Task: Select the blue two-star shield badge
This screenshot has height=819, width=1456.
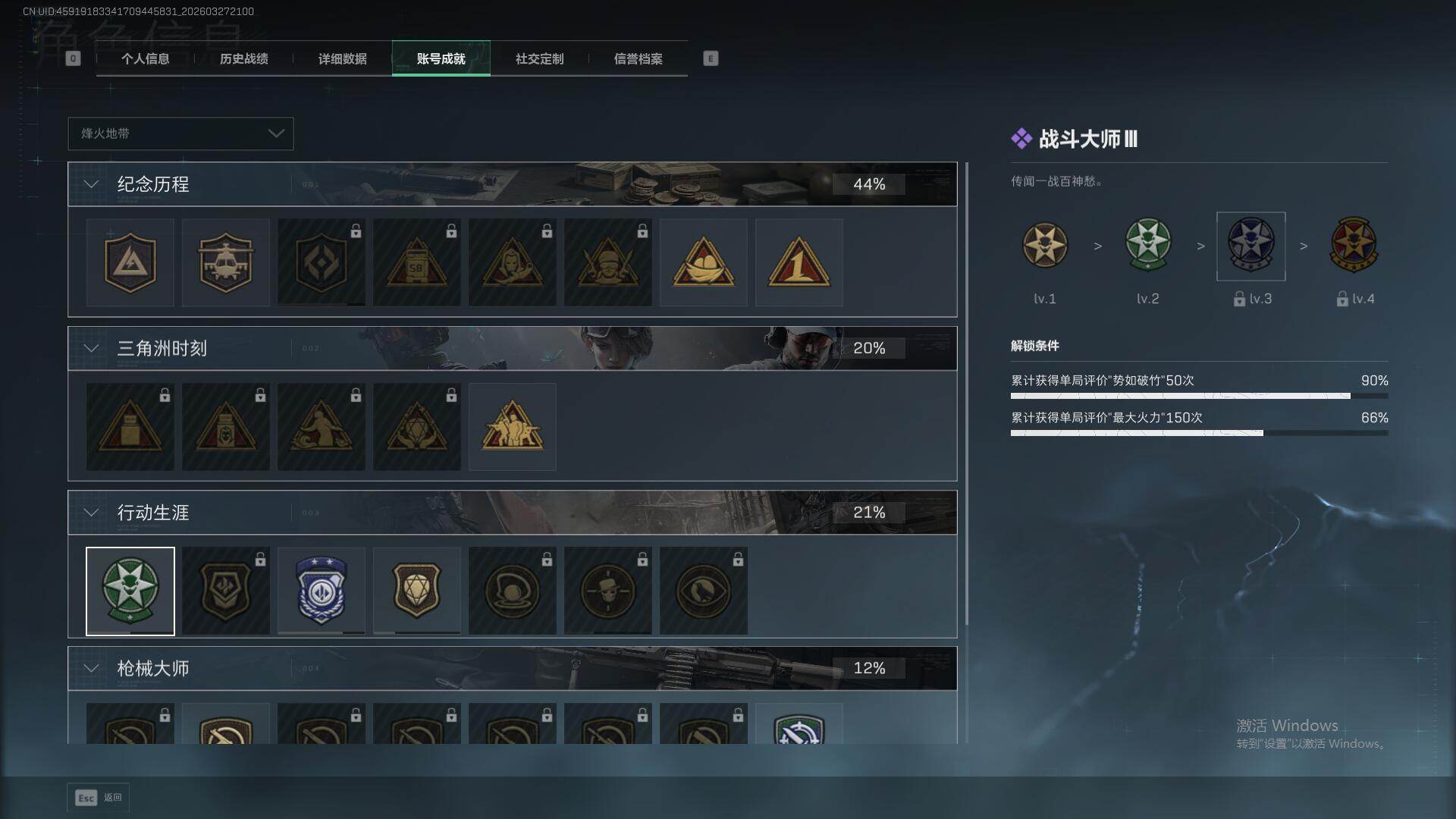Action: 321,591
